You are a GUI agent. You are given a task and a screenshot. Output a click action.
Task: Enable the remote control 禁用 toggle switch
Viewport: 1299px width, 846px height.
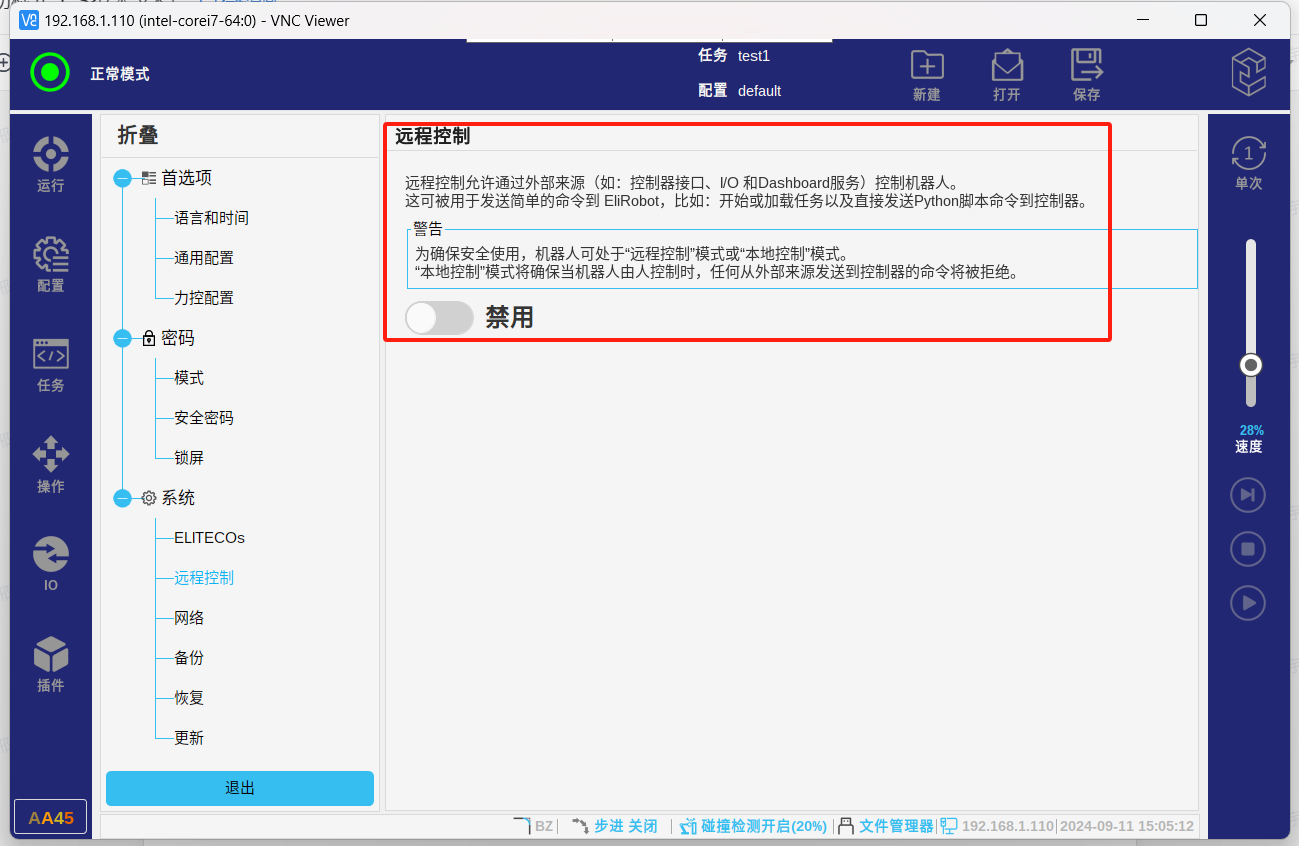439,318
